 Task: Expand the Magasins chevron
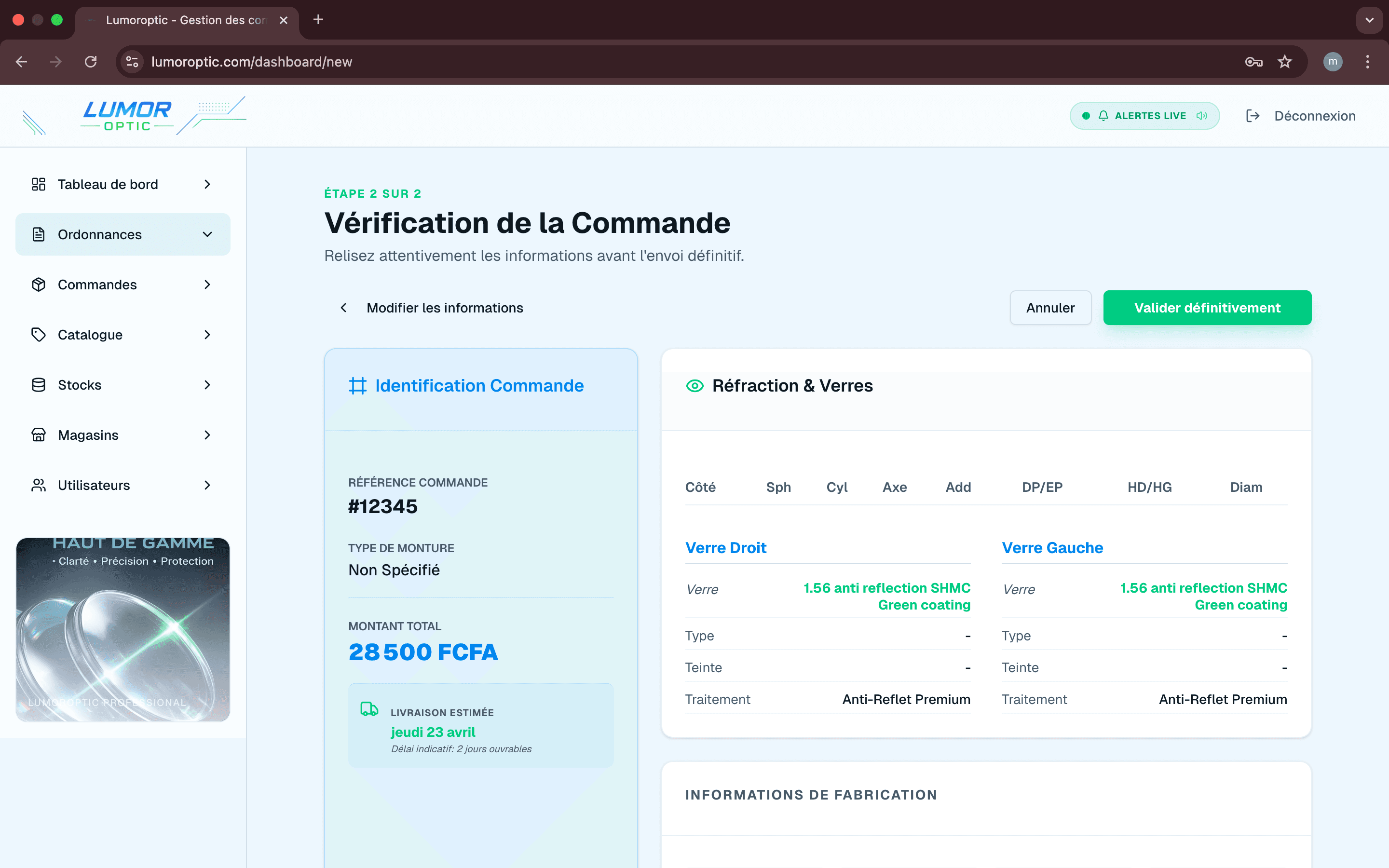[207, 435]
